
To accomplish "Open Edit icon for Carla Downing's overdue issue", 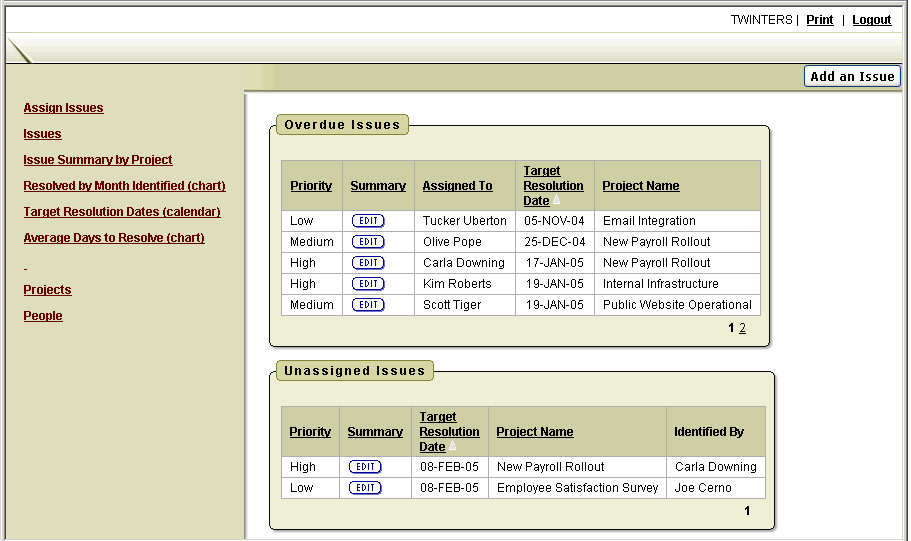I will [368, 263].
